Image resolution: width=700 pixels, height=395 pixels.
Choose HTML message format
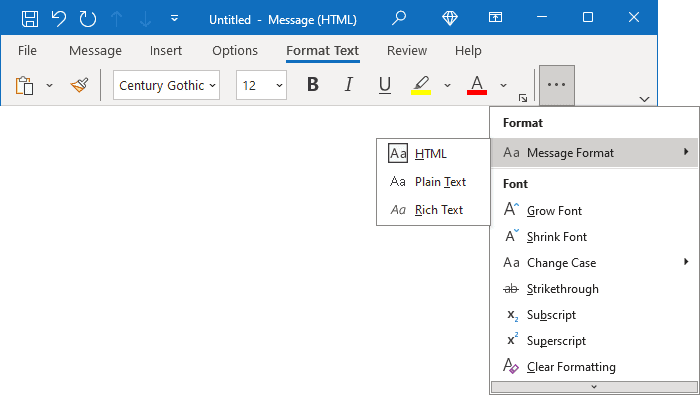pyautogui.click(x=433, y=154)
